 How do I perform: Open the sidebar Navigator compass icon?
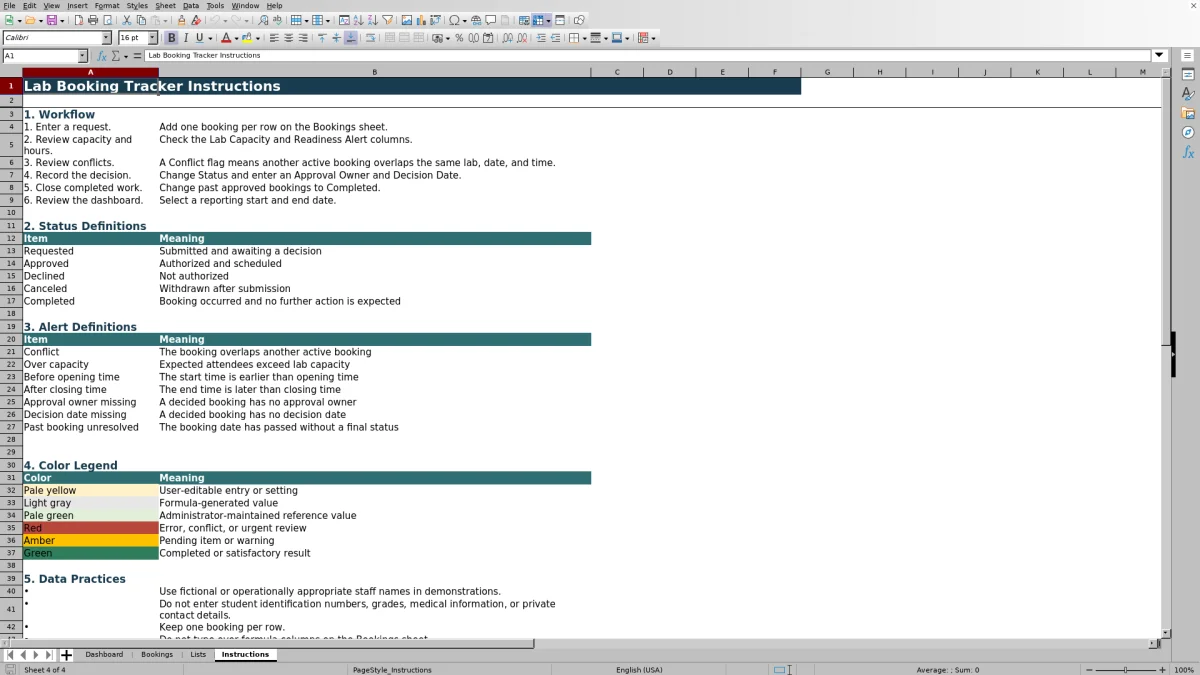(1188, 132)
